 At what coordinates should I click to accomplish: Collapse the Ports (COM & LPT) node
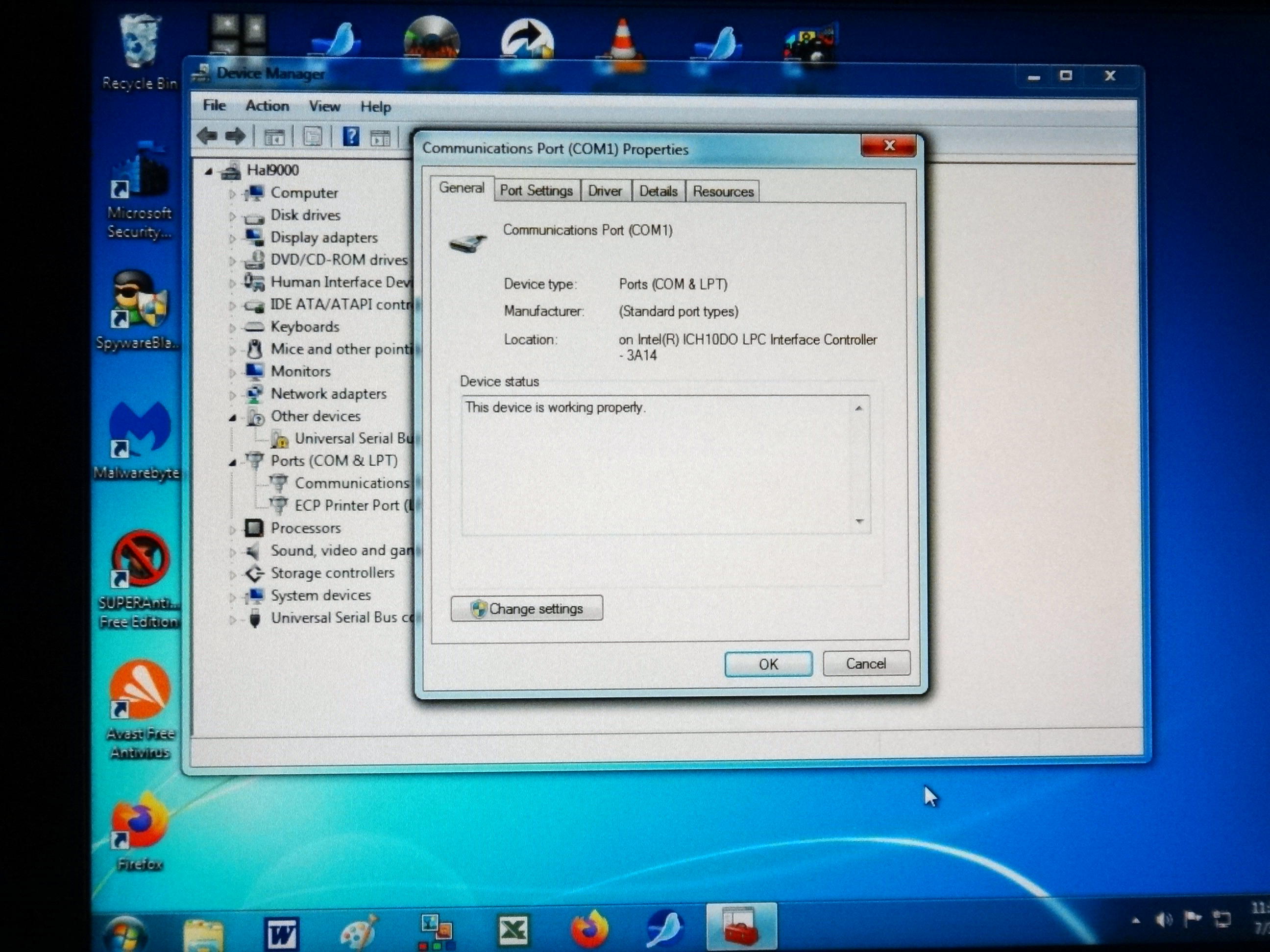tap(232, 462)
